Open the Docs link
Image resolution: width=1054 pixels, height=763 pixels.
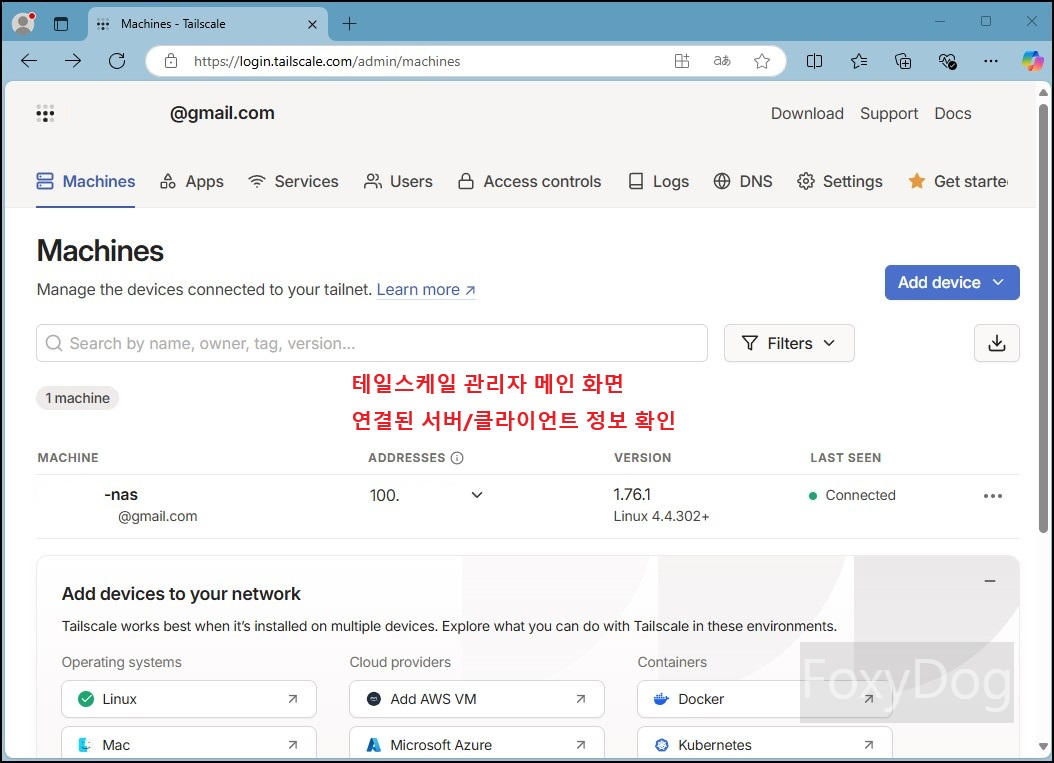click(x=952, y=114)
